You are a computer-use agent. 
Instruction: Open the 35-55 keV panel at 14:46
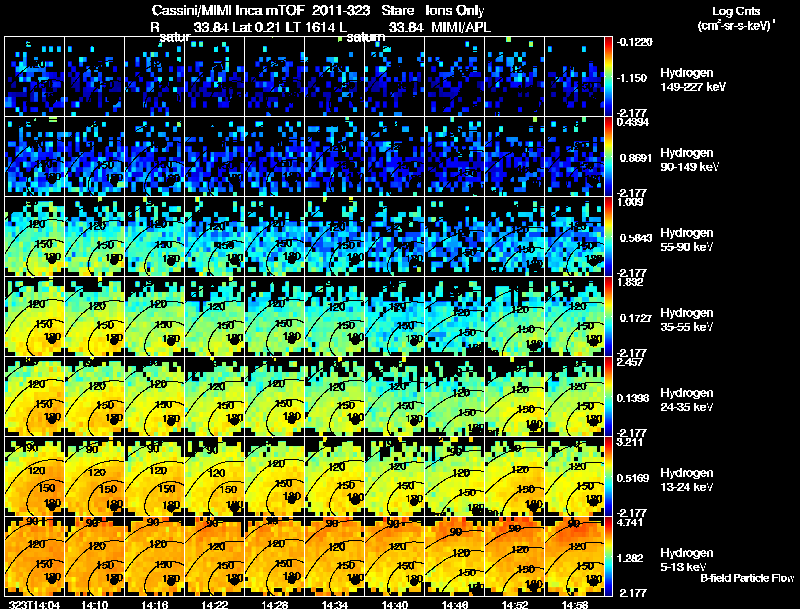point(455,316)
